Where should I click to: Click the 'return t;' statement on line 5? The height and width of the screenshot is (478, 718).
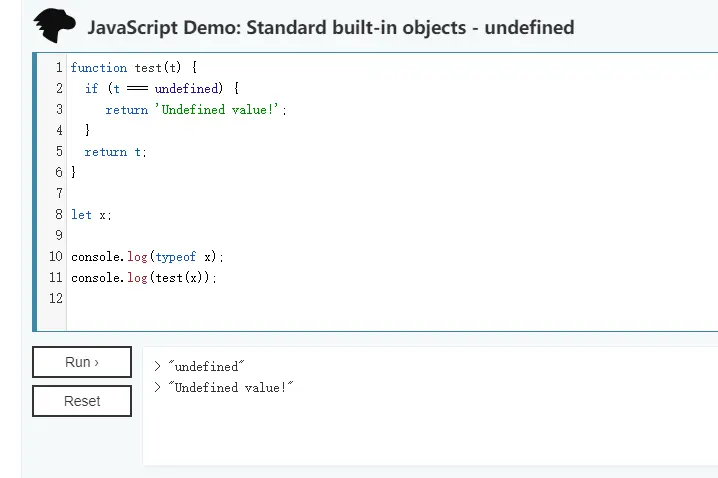click(115, 152)
